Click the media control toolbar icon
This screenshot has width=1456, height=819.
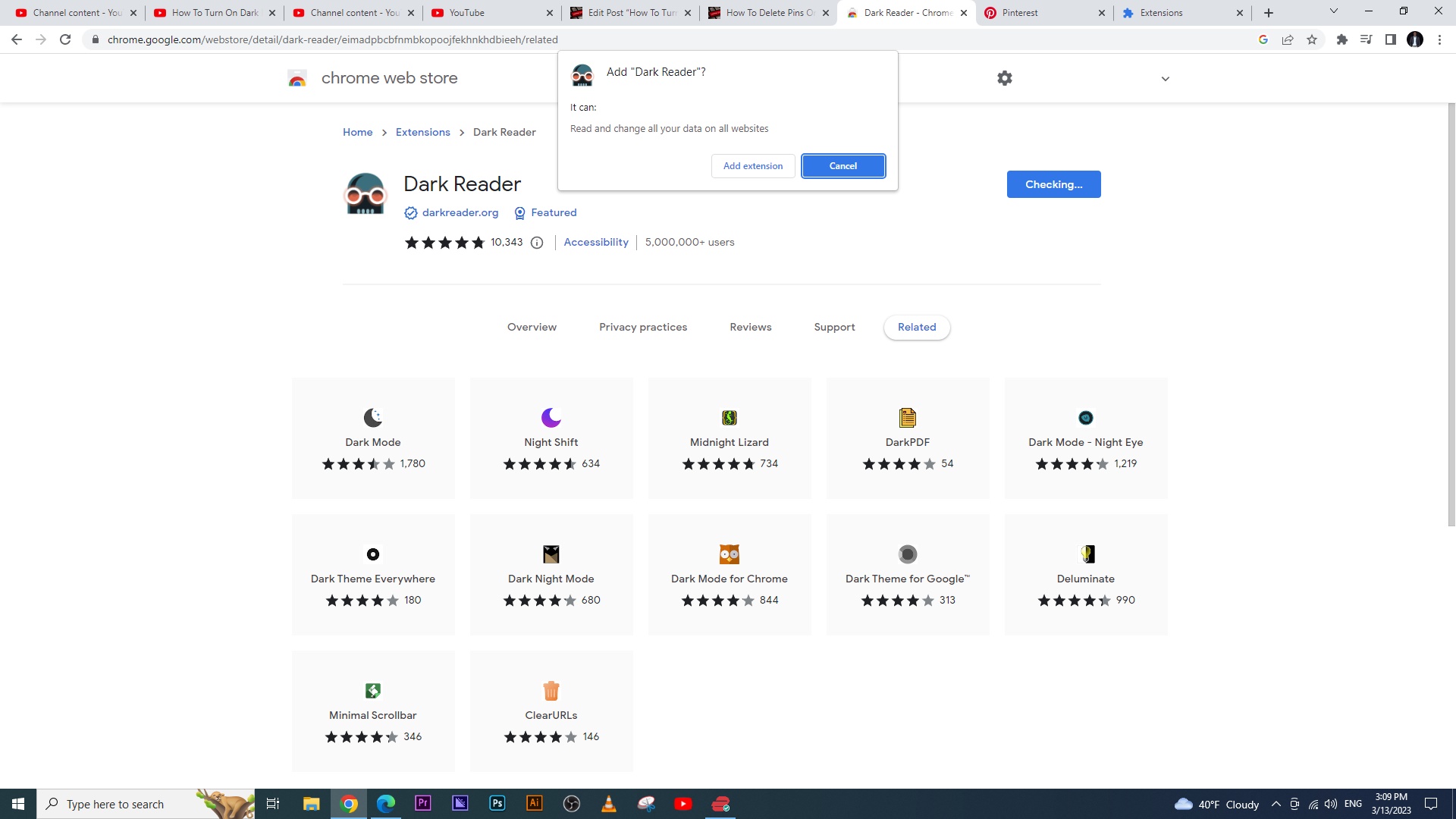click(x=1366, y=39)
